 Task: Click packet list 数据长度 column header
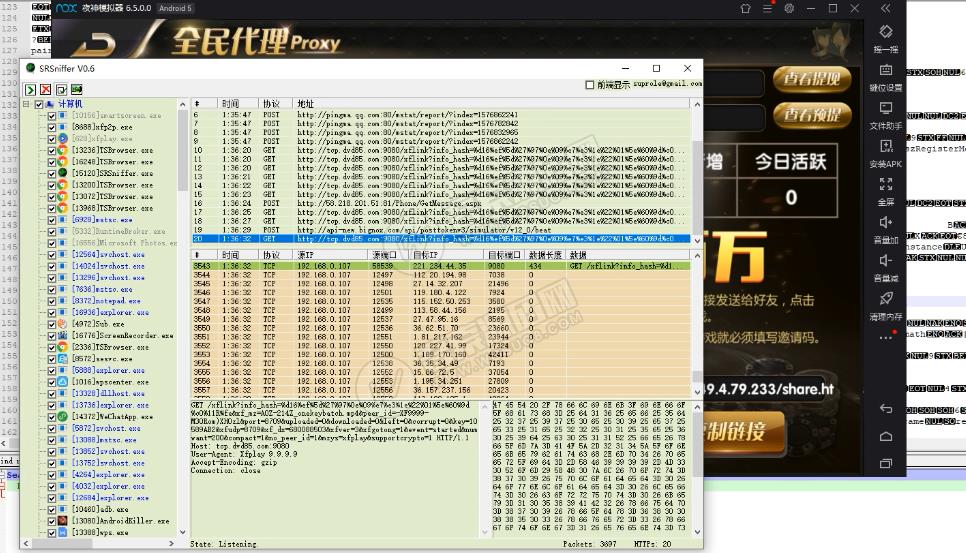(x=545, y=255)
